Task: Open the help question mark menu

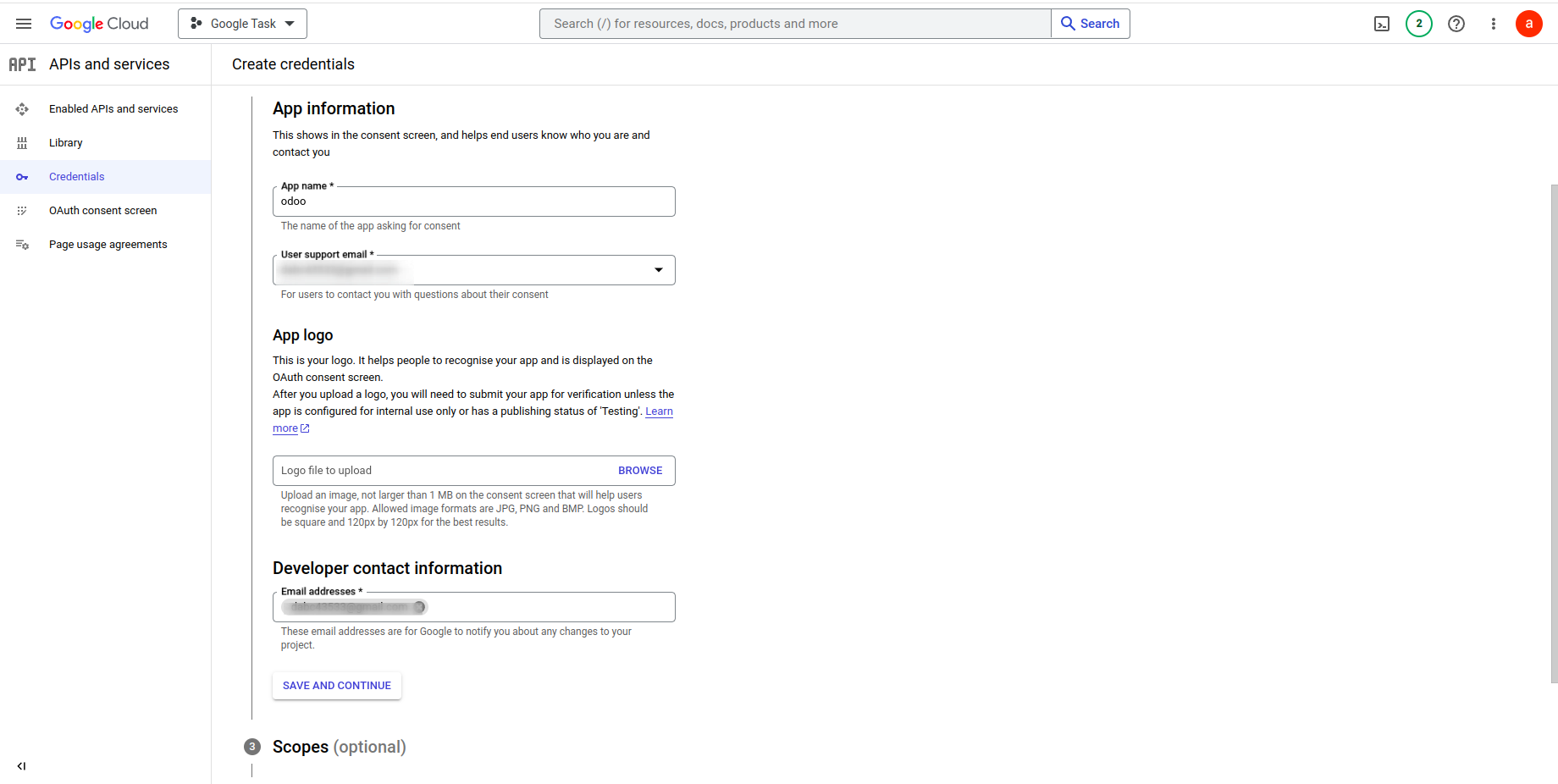Action: 1456,24
